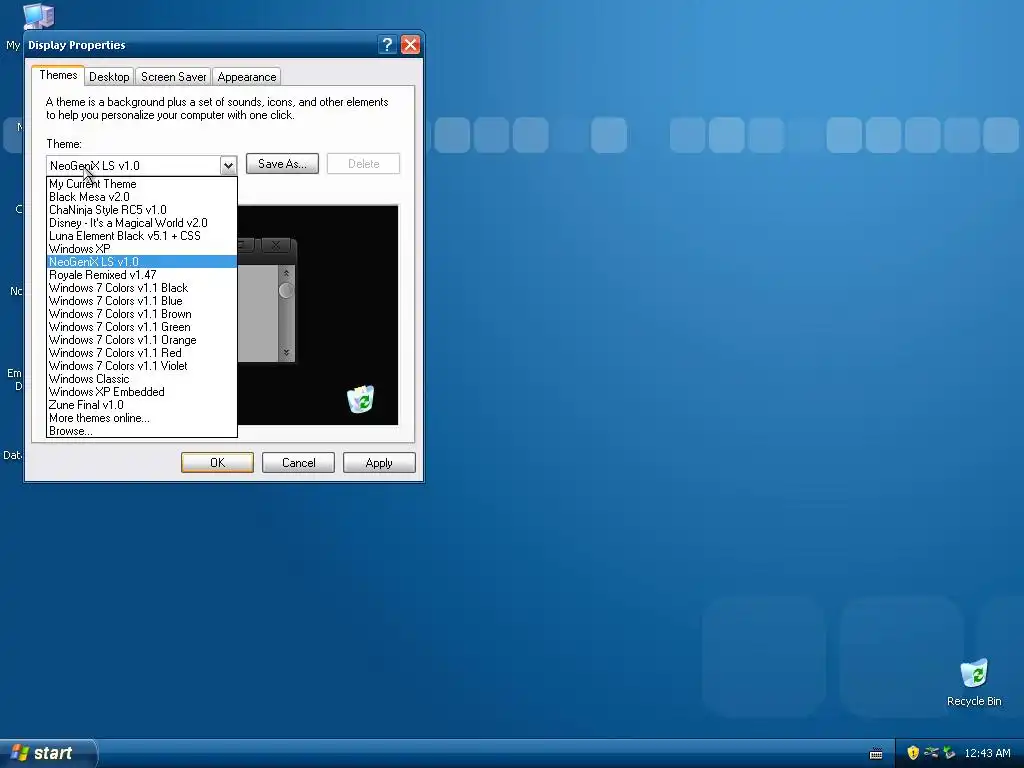The height and width of the screenshot is (768, 1024).
Task: Open the Appearance tab
Action: coord(246,77)
